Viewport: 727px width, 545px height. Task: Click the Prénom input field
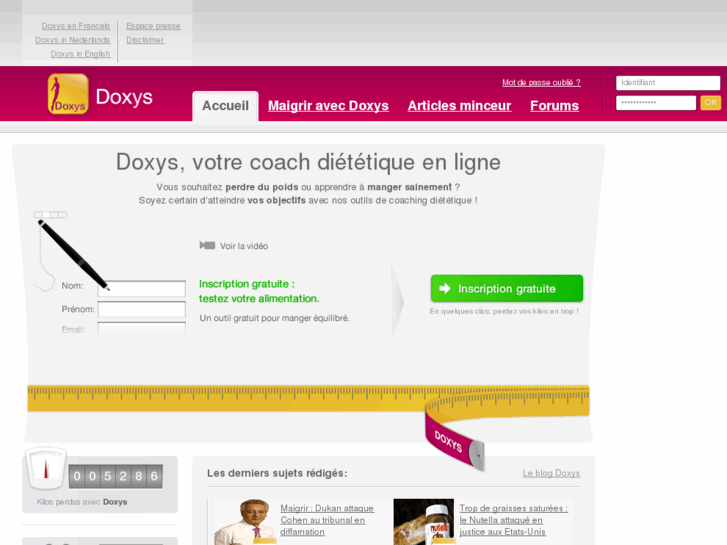point(142,309)
